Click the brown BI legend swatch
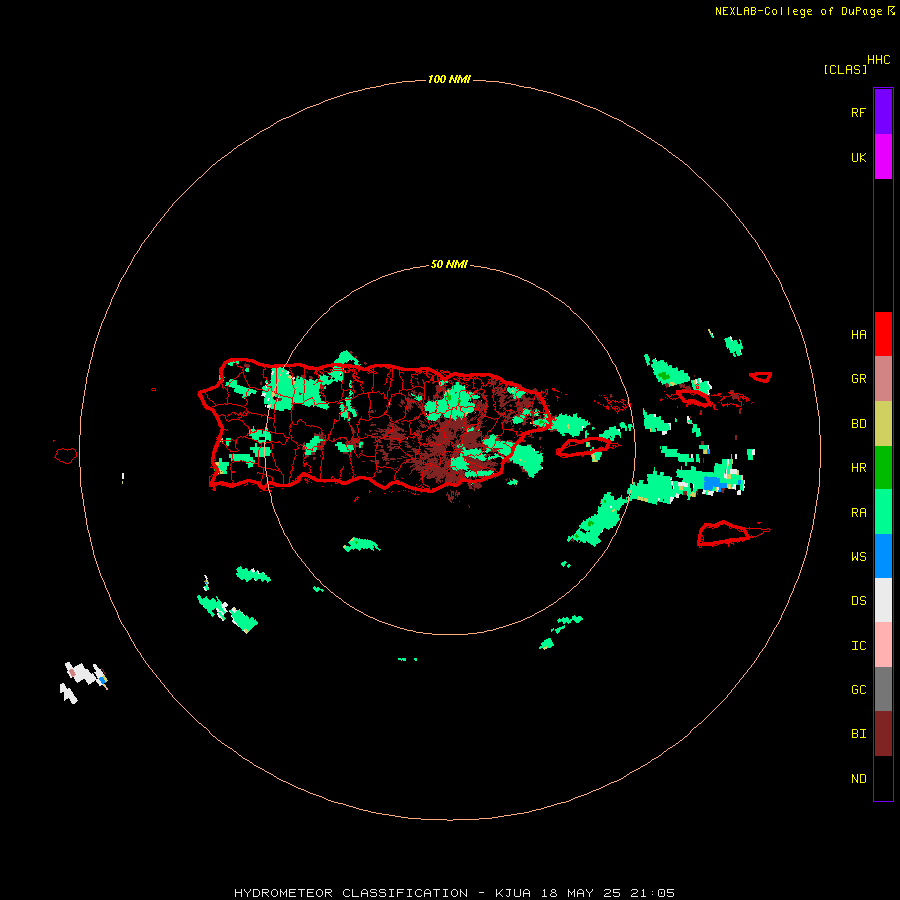Image resolution: width=900 pixels, height=900 pixels. 883,734
